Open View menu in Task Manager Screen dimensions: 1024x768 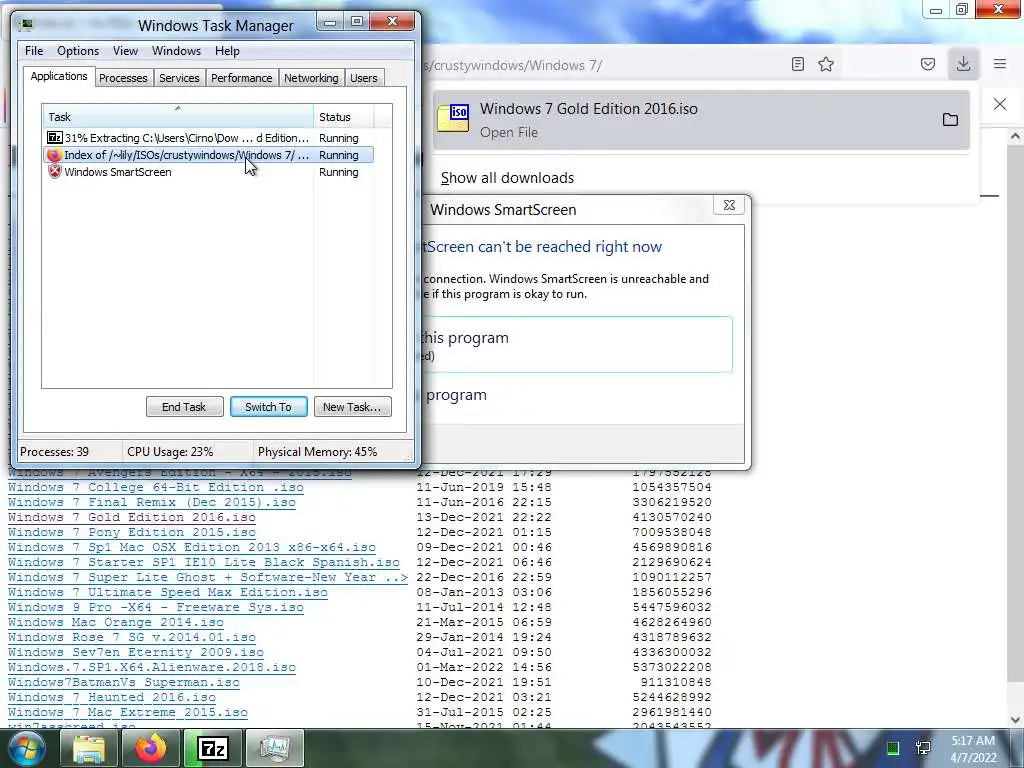click(125, 51)
